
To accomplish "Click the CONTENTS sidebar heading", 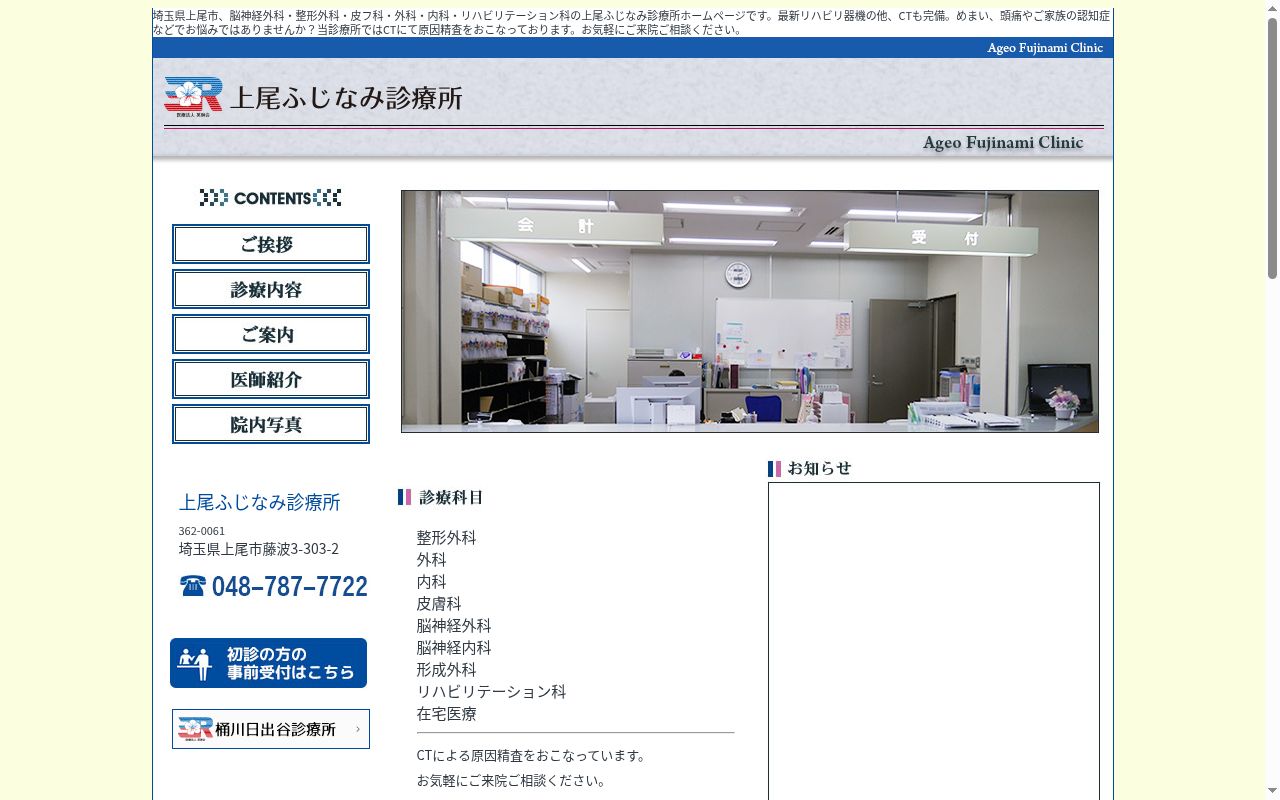I will point(270,198).
